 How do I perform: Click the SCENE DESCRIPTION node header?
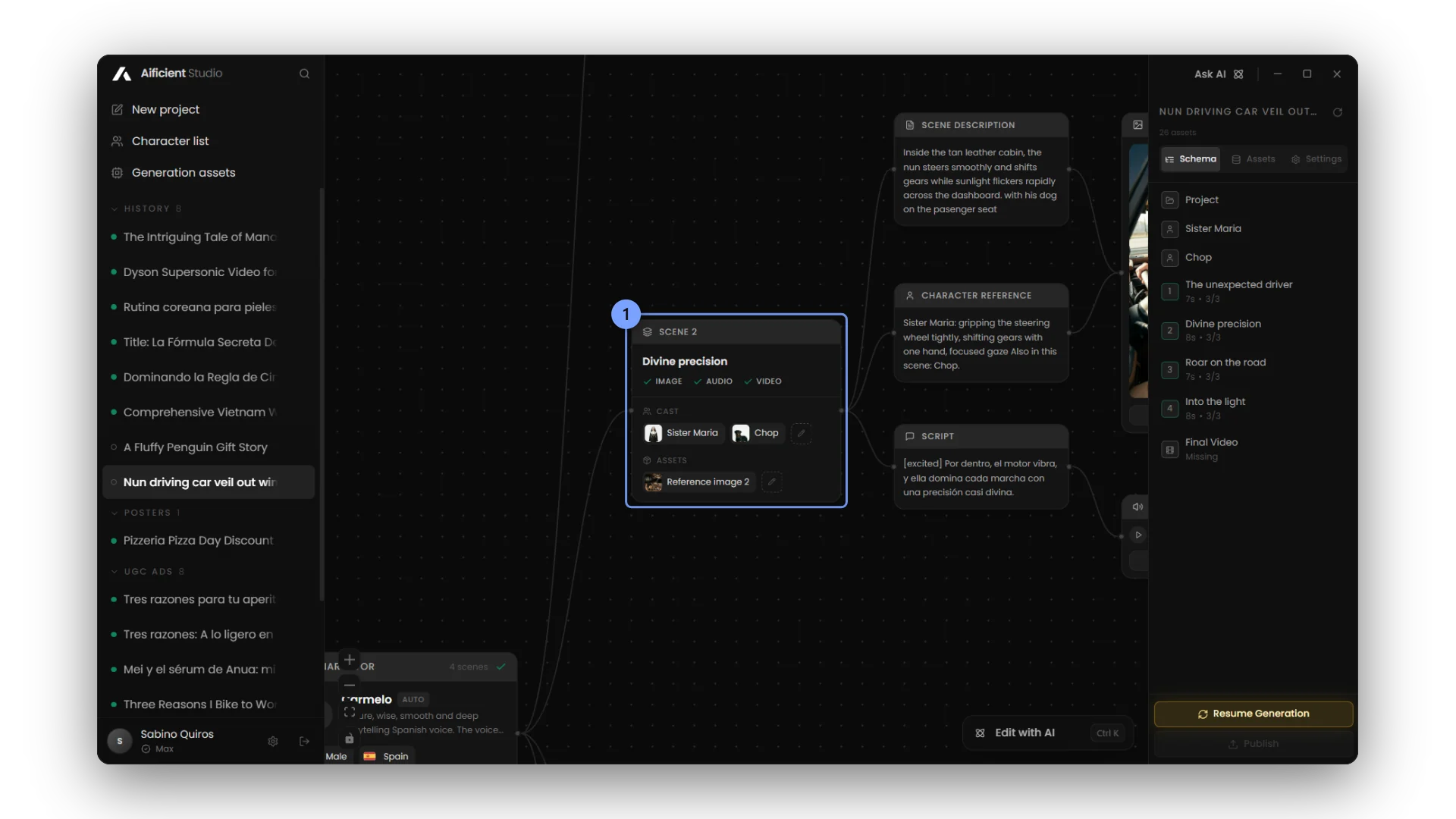[x=981, y=125]
